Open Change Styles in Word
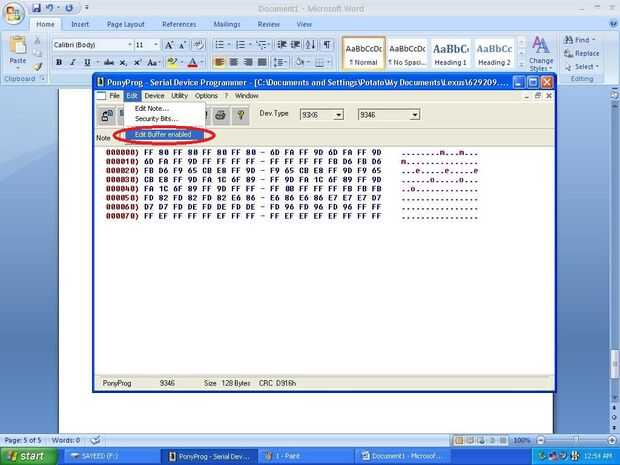Image resolution: width=620 pixels, height=465 pixels. point(541,53)
